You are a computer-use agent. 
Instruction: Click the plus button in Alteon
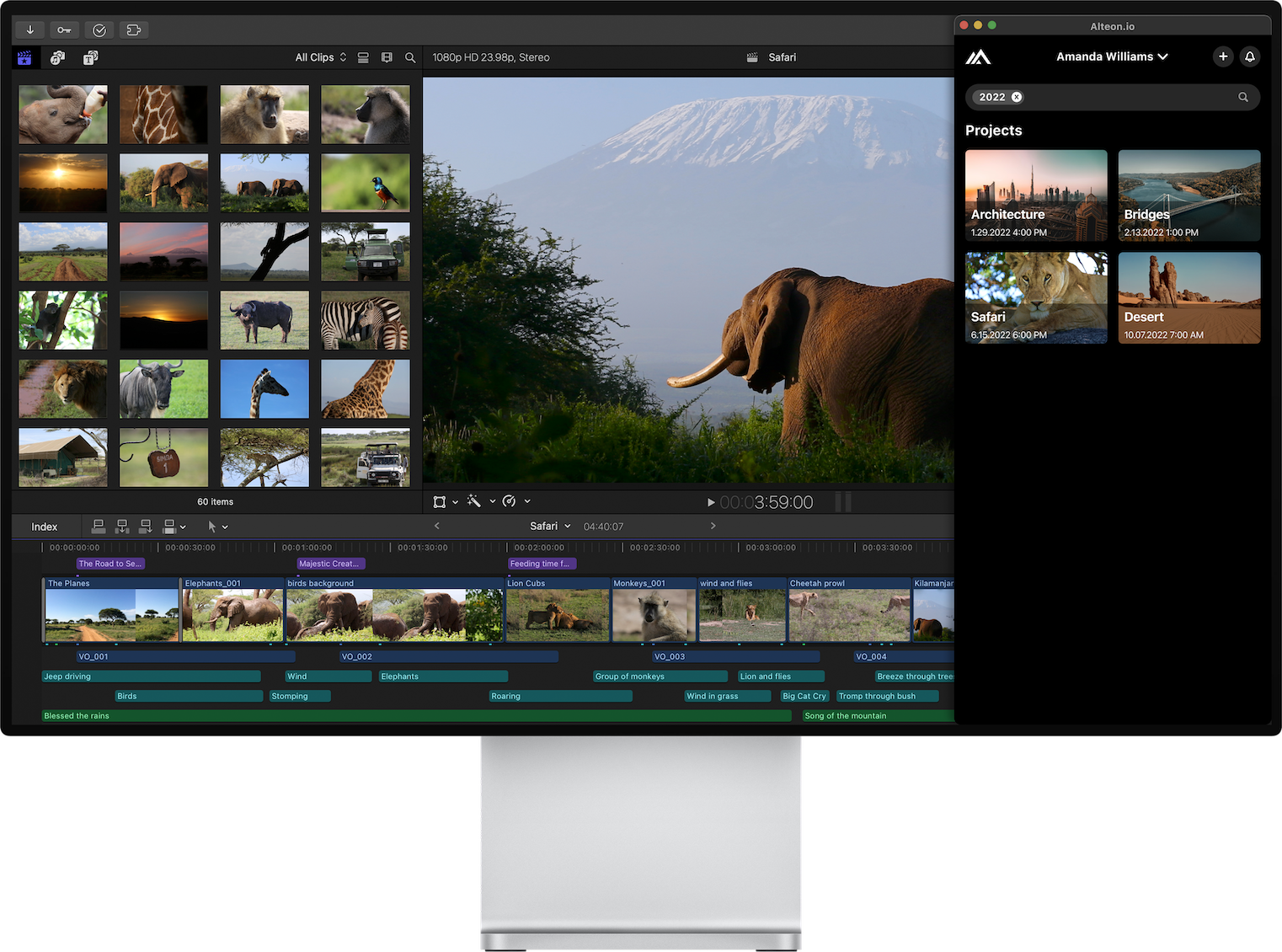(x=1223, y=56)
